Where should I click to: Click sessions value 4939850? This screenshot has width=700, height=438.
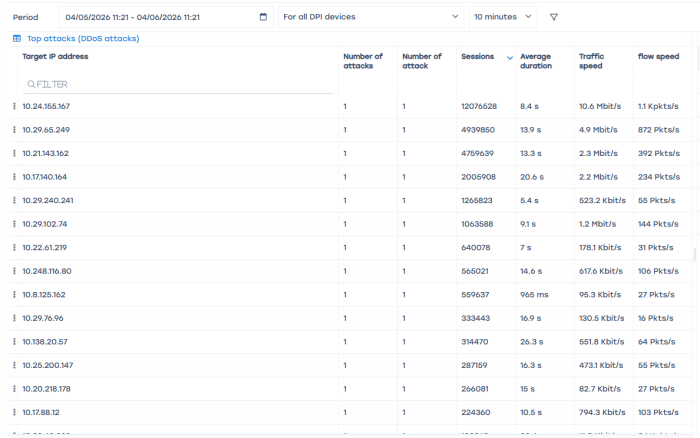coord(478,130)
